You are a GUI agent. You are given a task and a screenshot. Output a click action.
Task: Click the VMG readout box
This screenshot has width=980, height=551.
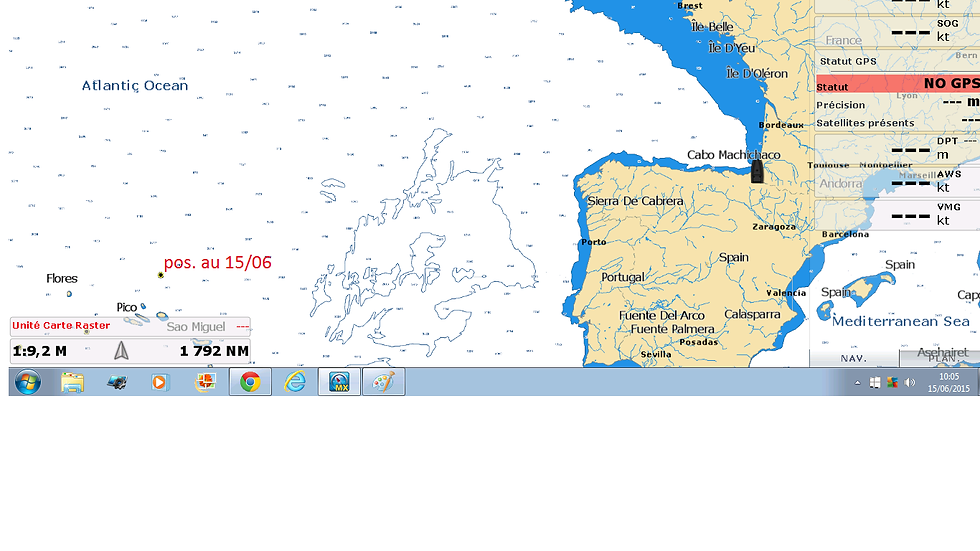pos(898,214)
